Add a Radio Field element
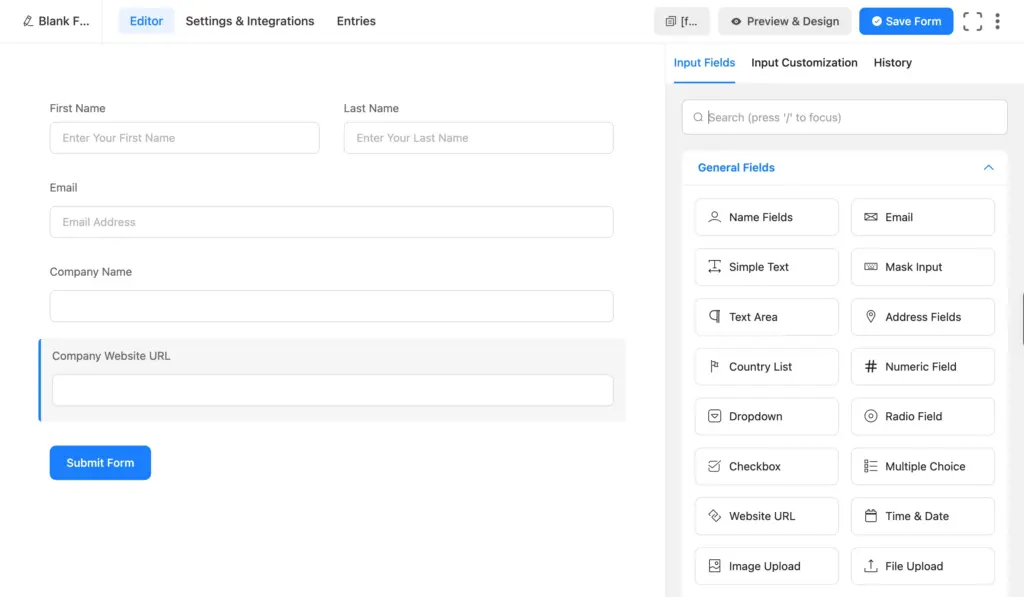1024x597 pixels. (x=923, y=417)
